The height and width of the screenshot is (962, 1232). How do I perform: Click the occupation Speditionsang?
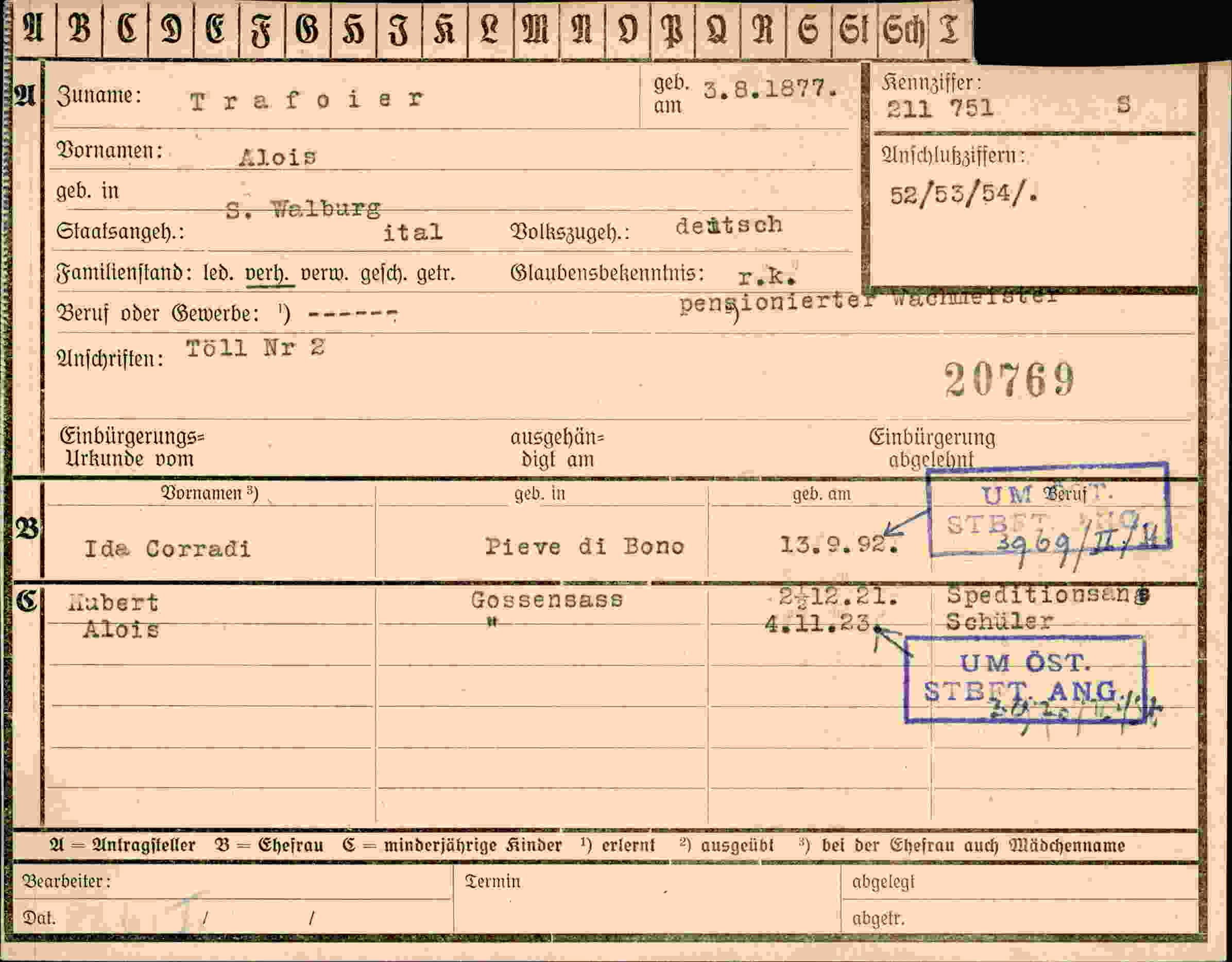[1048, 595]
